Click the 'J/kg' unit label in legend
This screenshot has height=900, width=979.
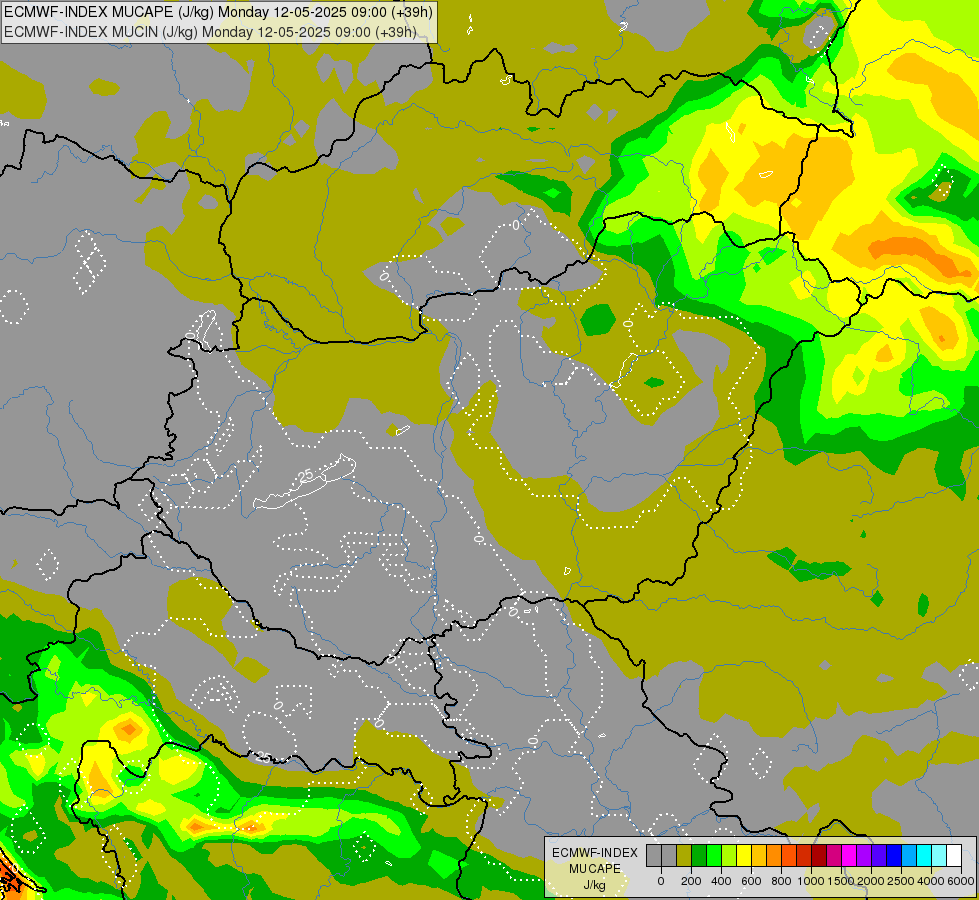tap(595, 885)
